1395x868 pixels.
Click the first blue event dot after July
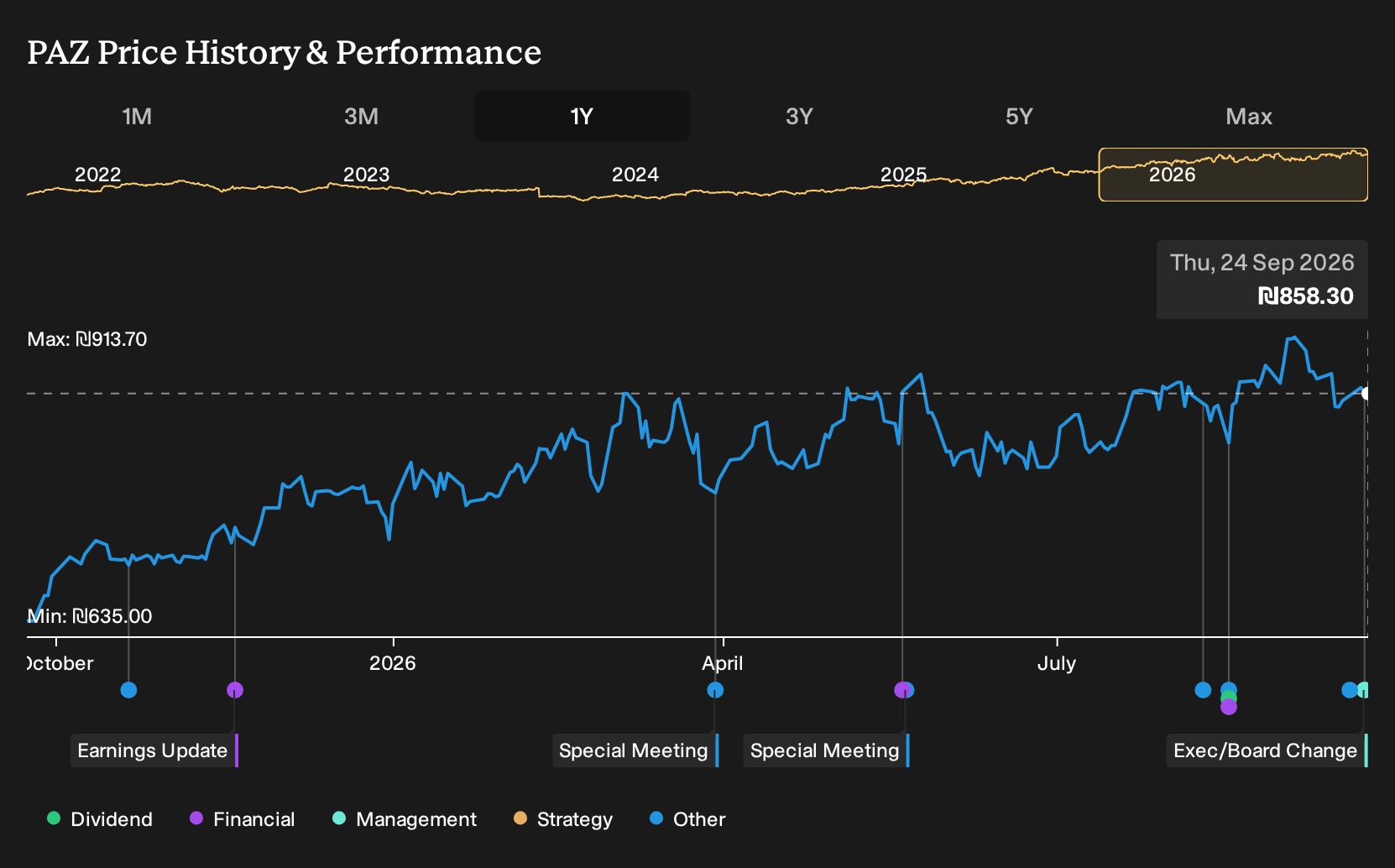click(x=1203, y=690)
